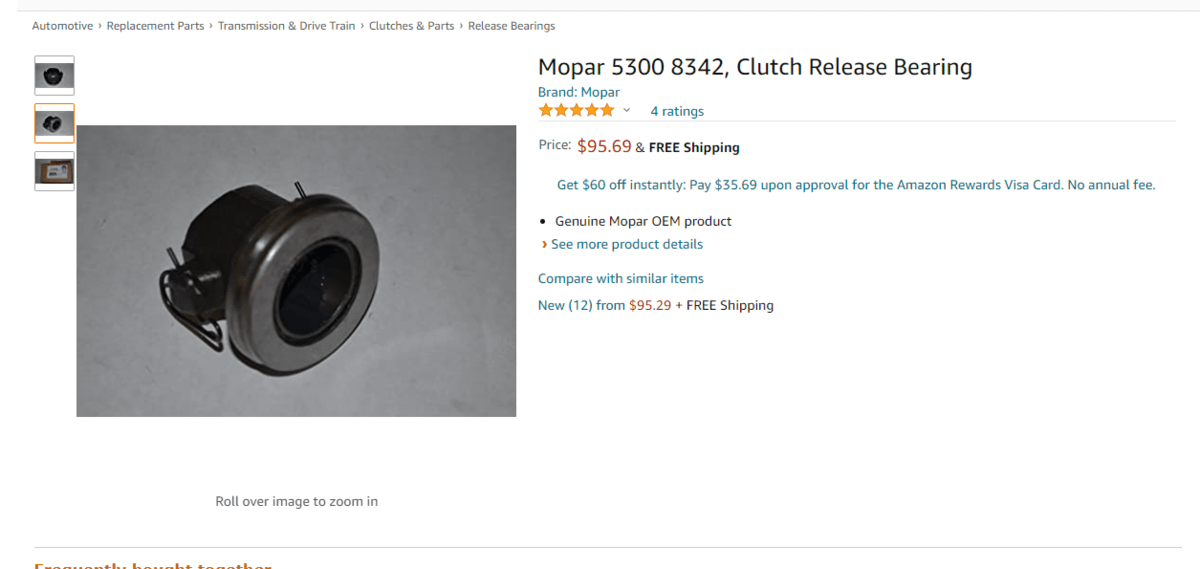Go to Automotive breadcrumb
1200x569 pixels.
tap(62, 26)
